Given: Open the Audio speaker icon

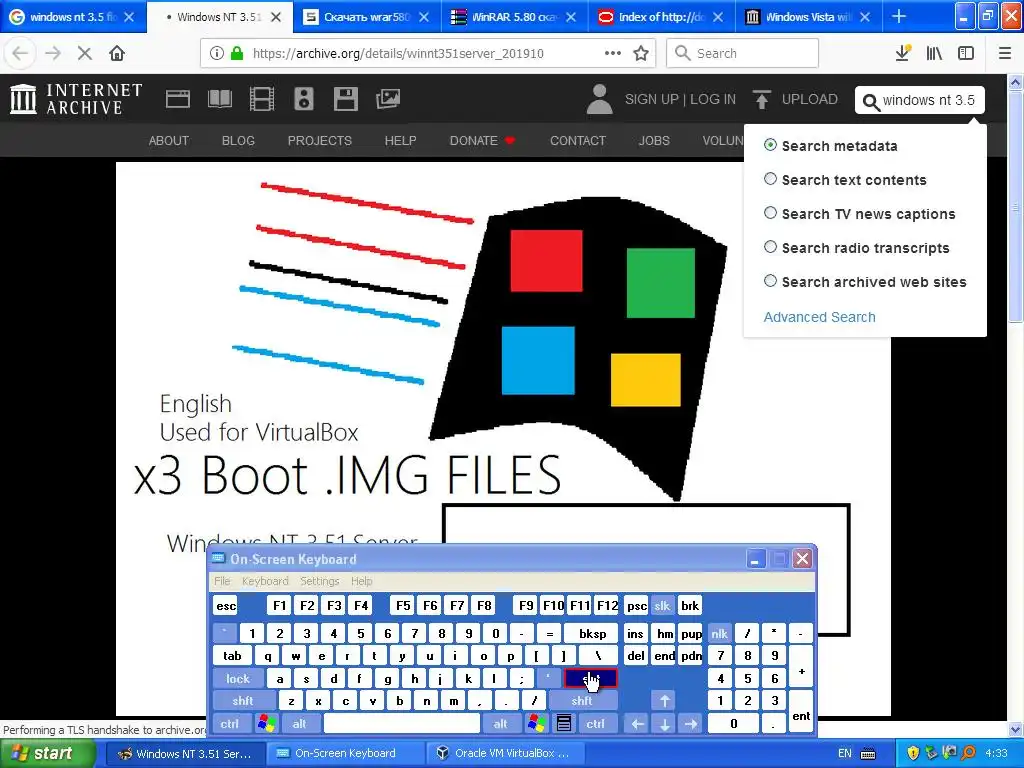Looking at the screenshot, I should click(x=304, y=99).
